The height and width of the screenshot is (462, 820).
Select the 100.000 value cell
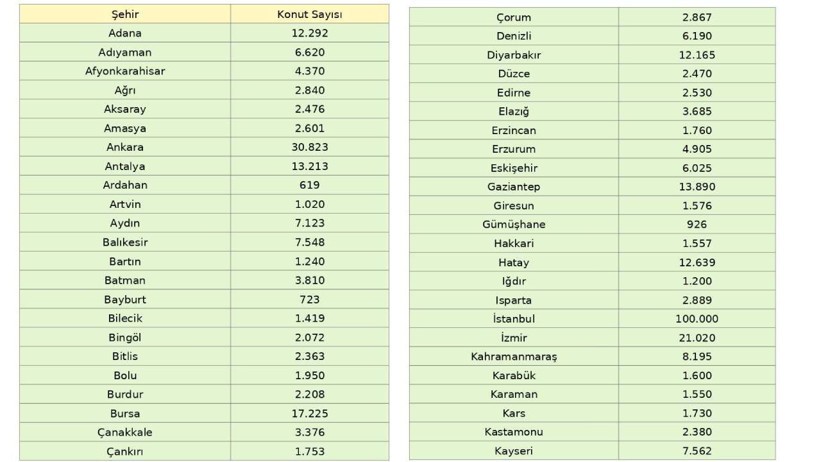[x=696, y=318]
